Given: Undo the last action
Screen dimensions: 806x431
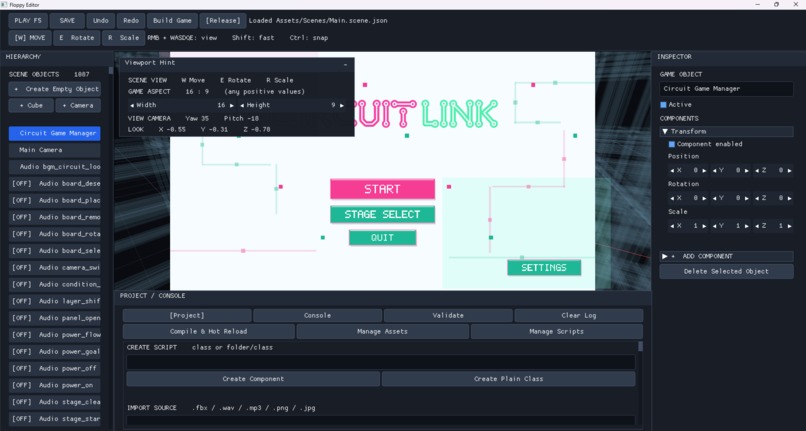Looking at the screenshot, I should (x=101, y=21).
